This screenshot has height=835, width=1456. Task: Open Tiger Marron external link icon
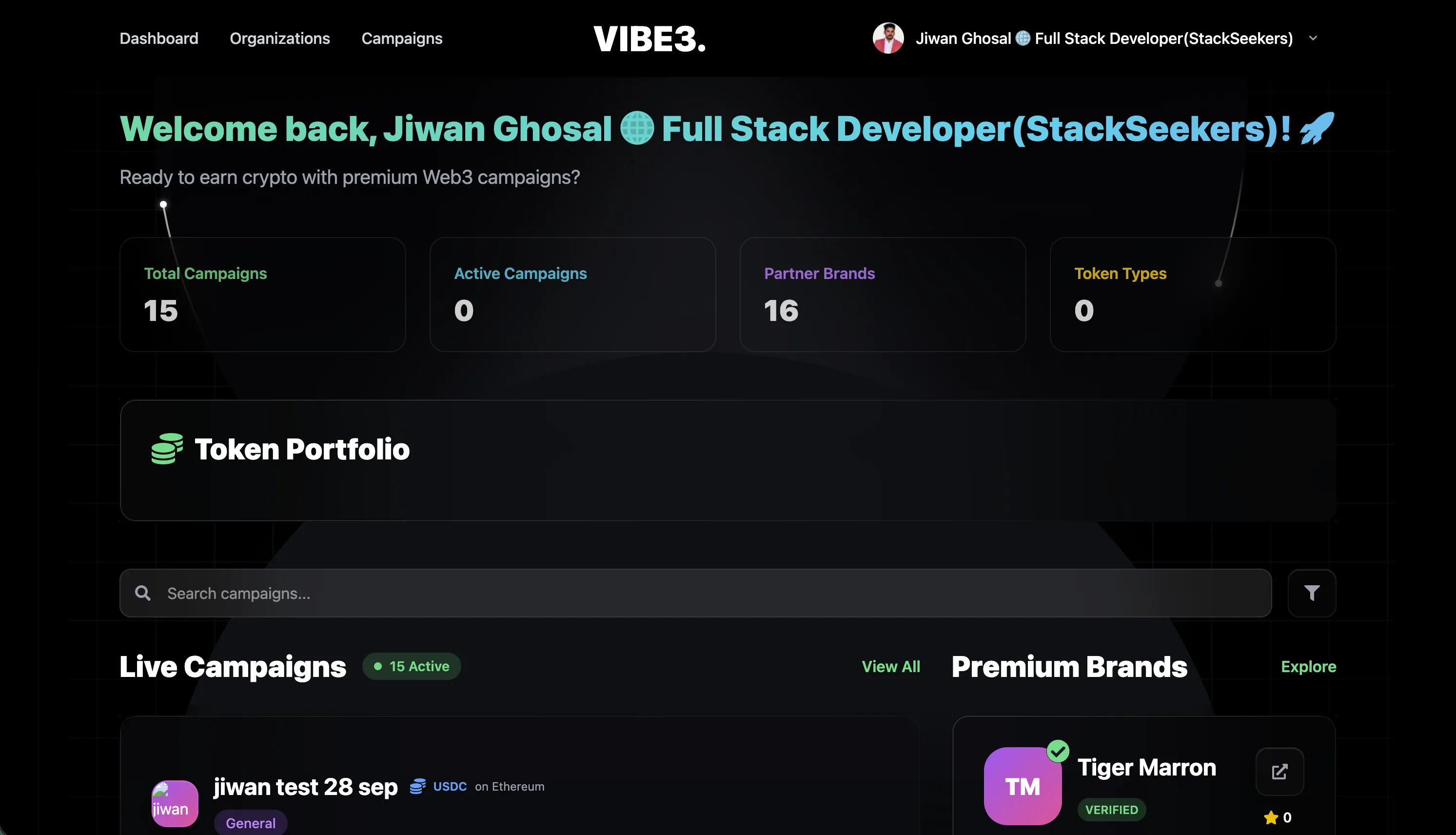click(1279, 771)
